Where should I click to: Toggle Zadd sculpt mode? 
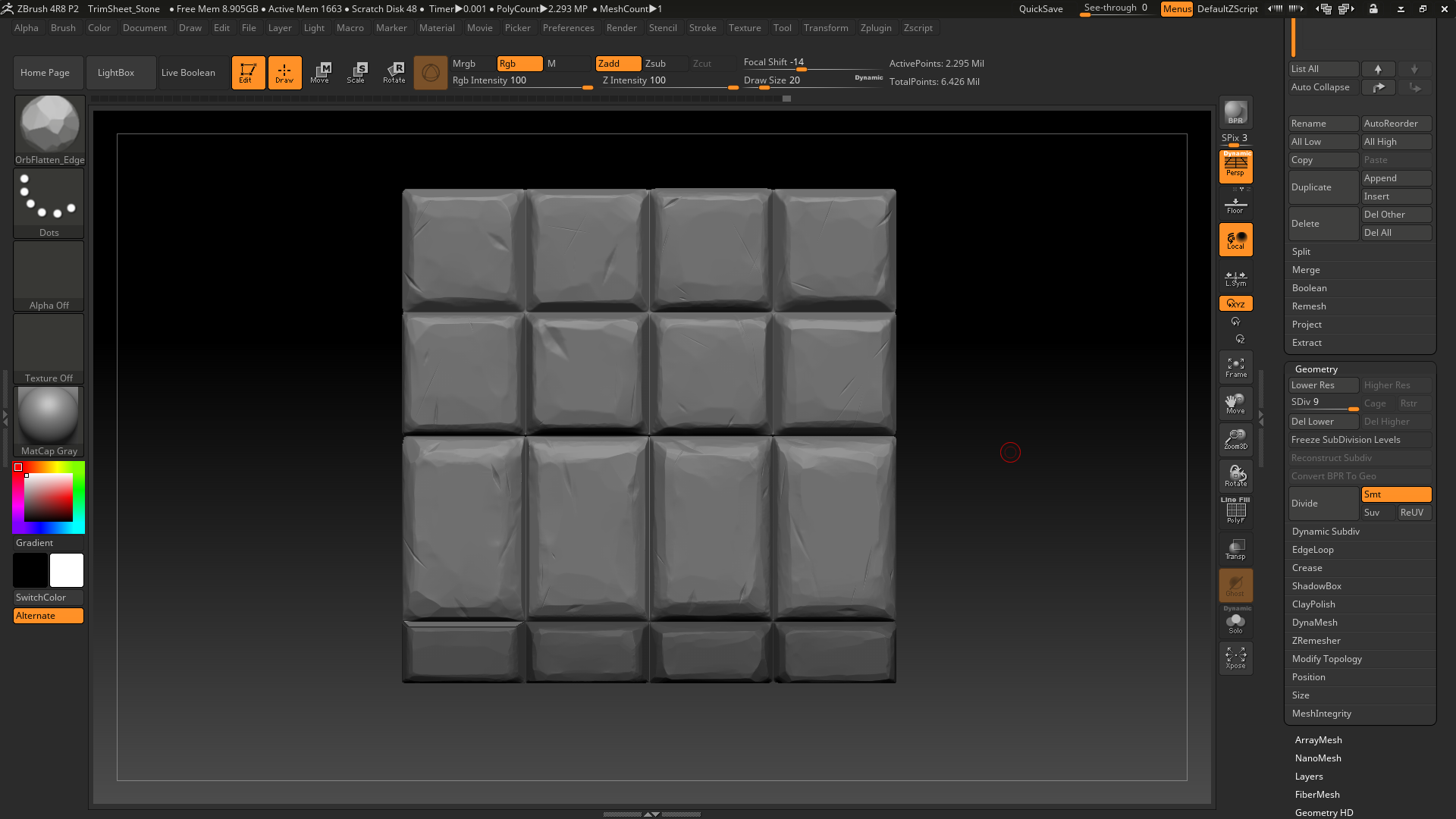point(618,64)
